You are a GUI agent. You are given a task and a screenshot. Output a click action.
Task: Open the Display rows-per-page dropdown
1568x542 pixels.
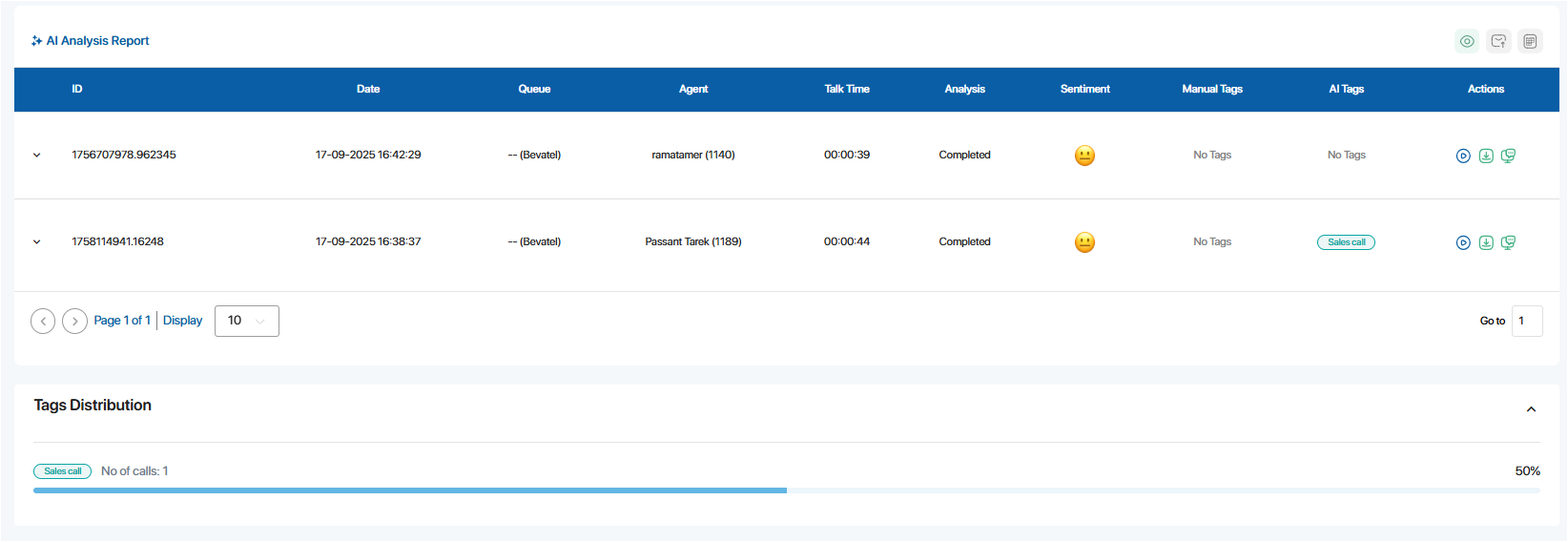(x=247, y=321)
